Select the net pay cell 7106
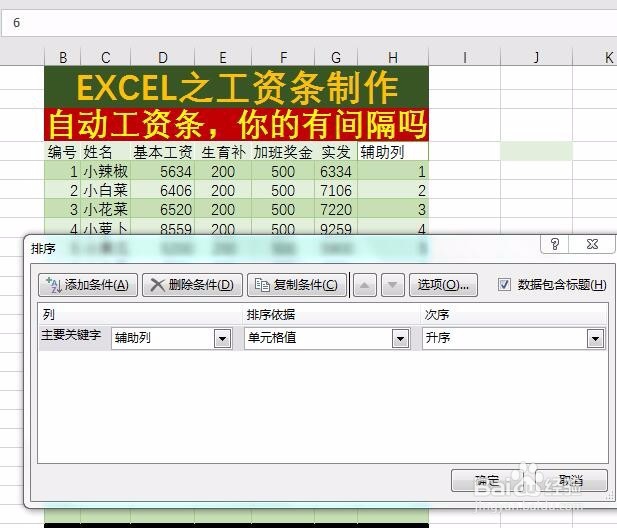This screenshot has height=528, width=617. [x=336, y=190]
